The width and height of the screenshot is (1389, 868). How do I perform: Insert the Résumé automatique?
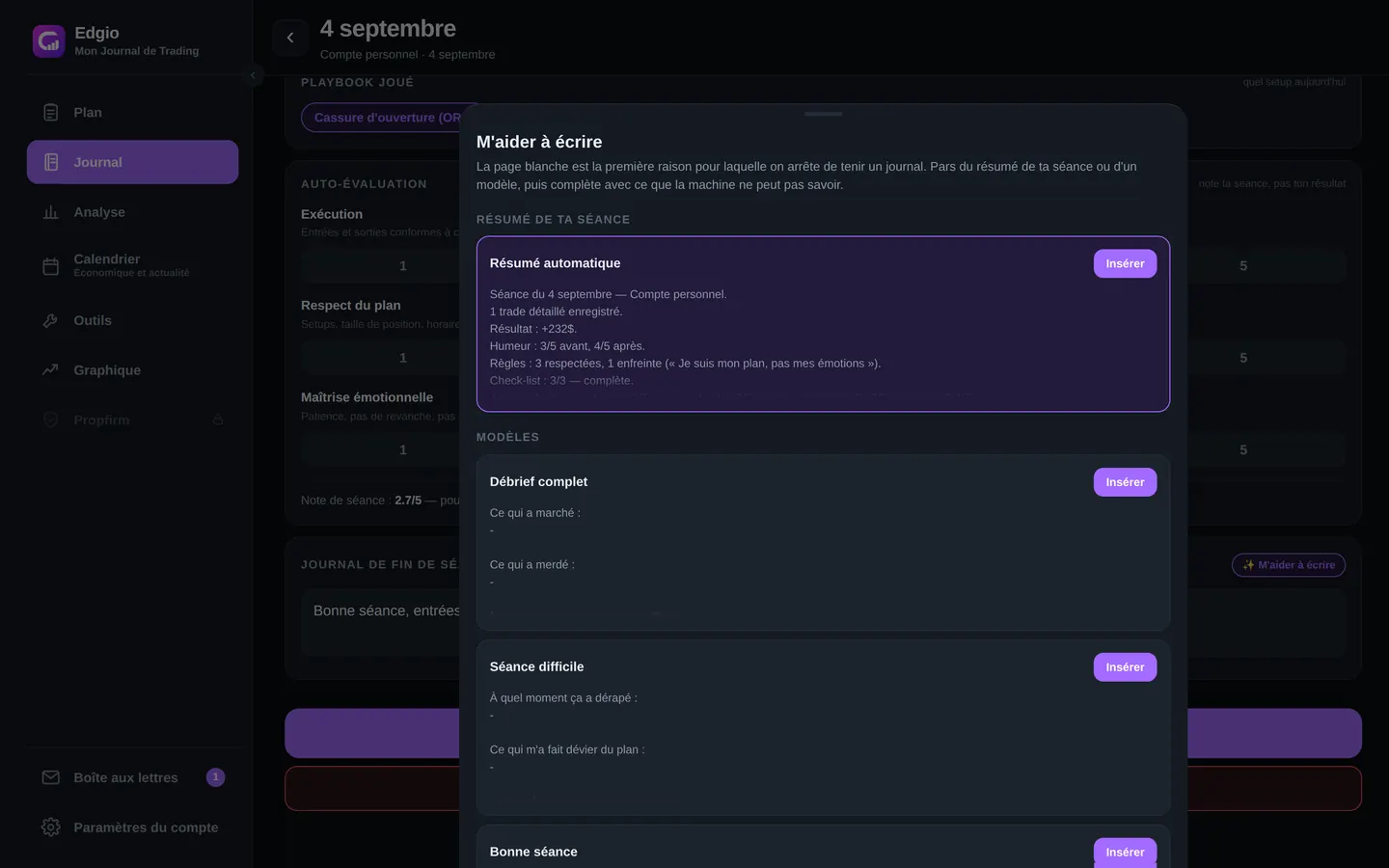click(1125, 263)
